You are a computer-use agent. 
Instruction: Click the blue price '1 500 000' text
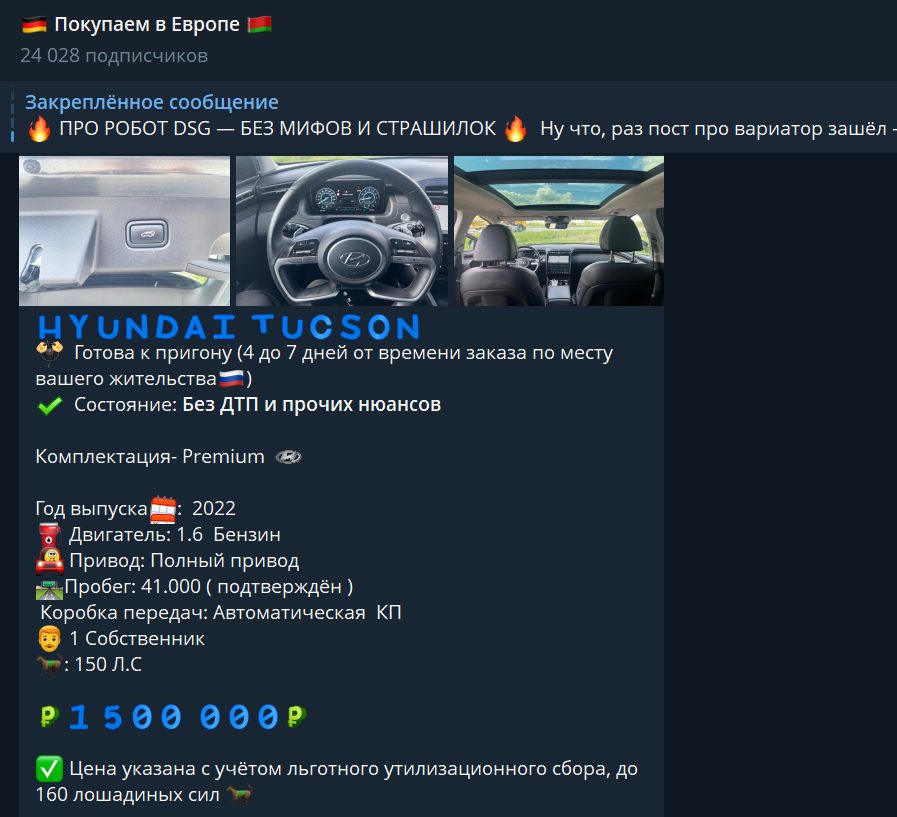click(174, 716)
